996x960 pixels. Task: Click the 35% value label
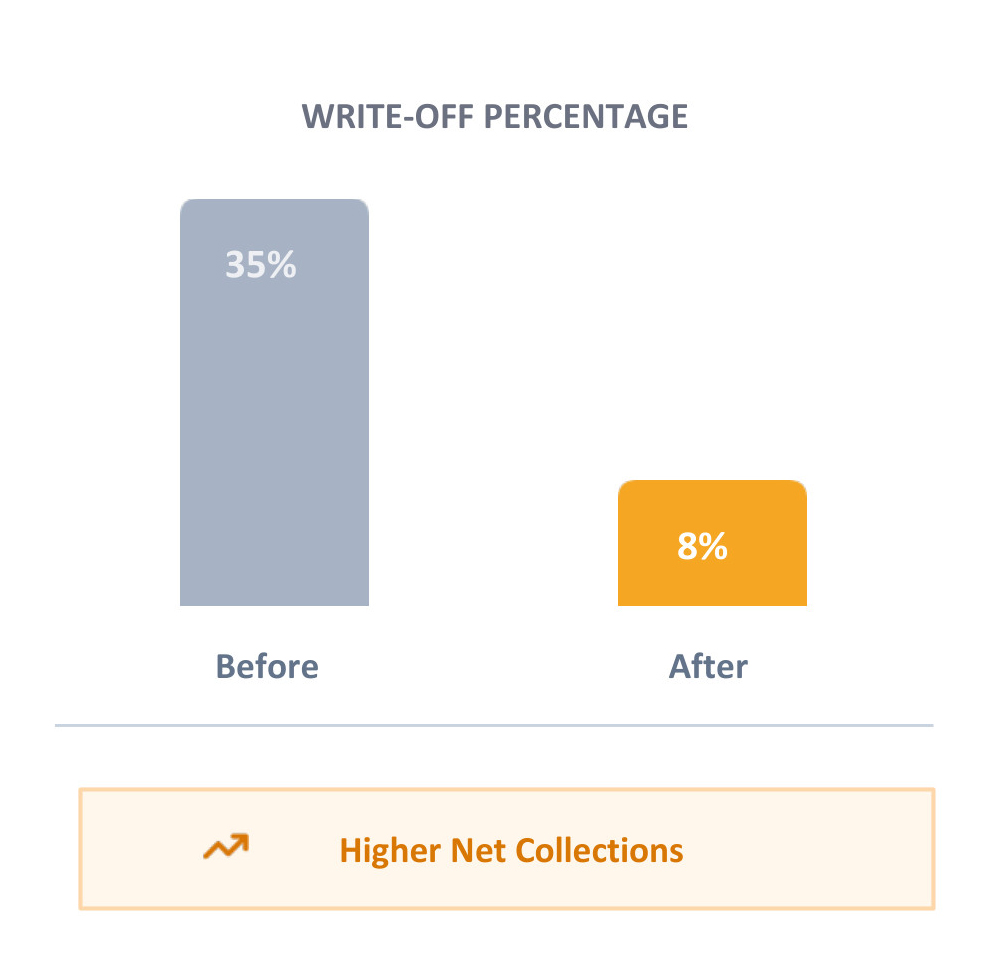260,264
